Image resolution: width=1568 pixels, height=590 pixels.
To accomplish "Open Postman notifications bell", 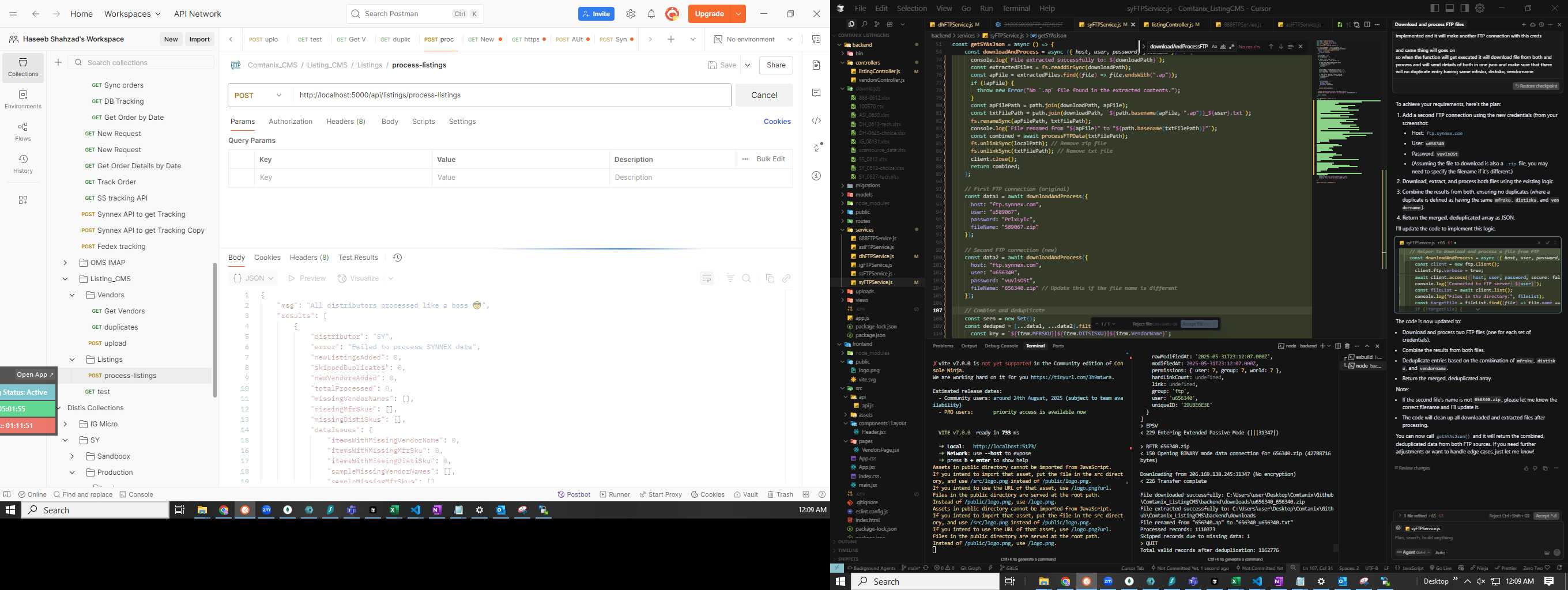I will pos(651,14).
